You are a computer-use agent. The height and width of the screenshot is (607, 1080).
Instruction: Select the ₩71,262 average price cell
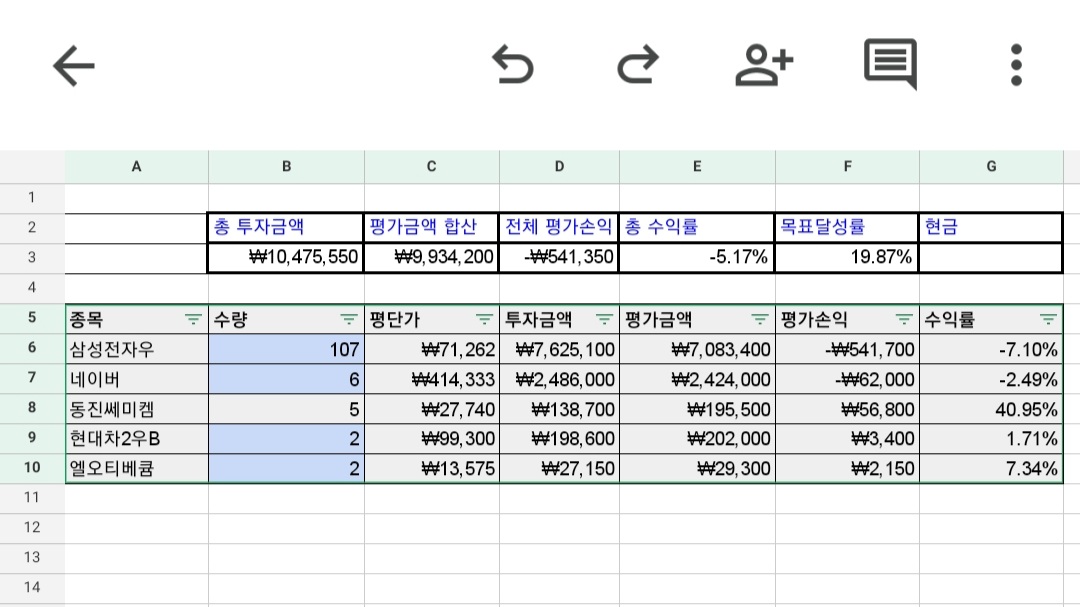pos(432,349)
